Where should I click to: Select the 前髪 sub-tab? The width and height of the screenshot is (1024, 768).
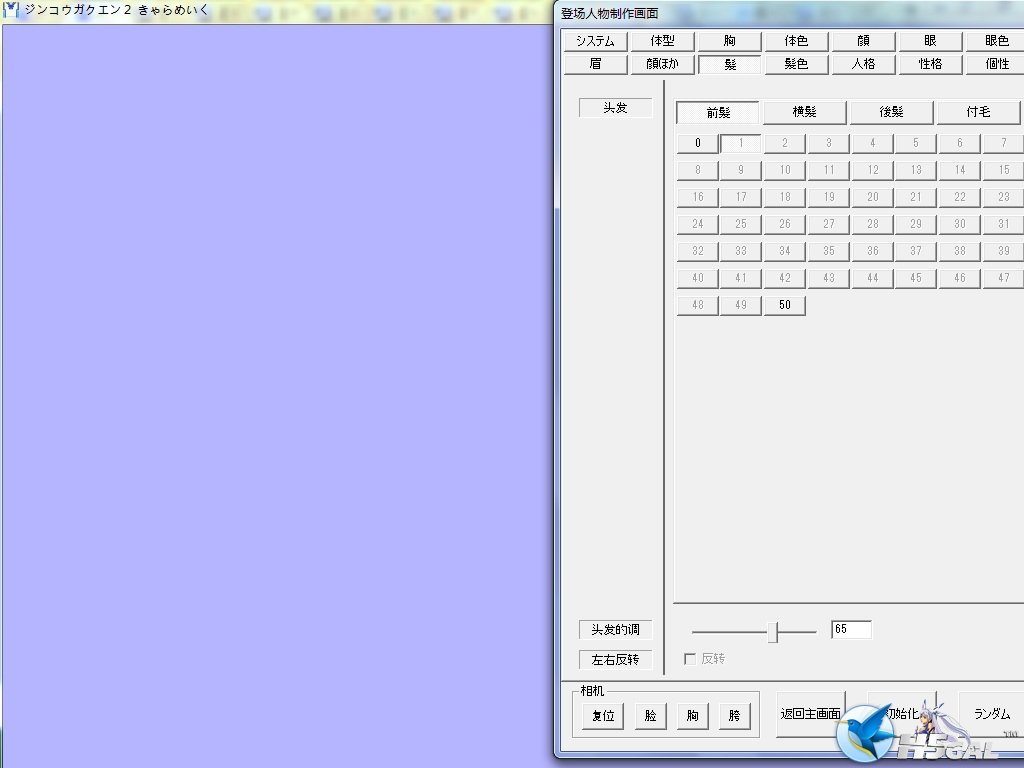click(x=718, y=112)
